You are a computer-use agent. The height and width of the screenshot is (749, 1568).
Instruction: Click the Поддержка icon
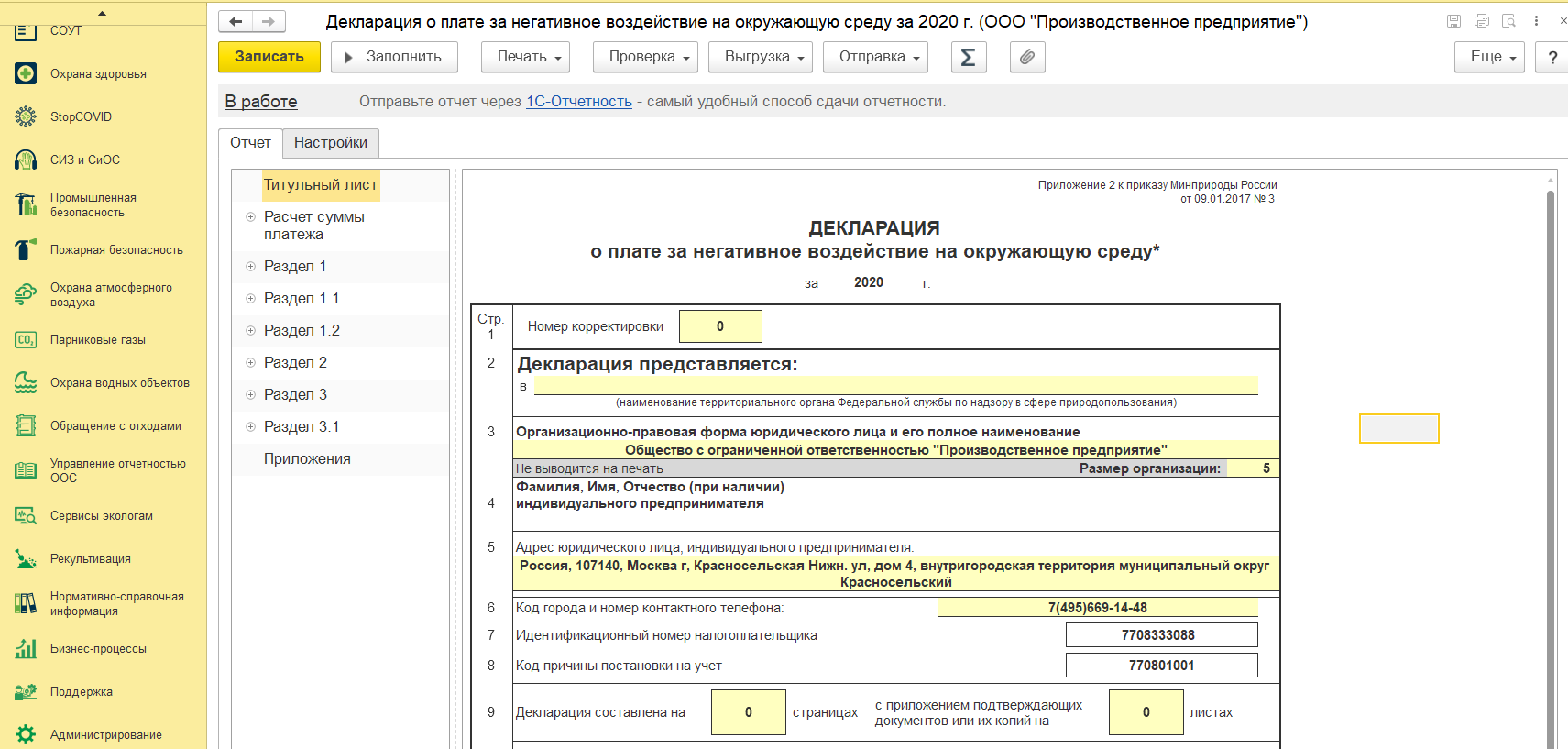[x=26, y=691]
